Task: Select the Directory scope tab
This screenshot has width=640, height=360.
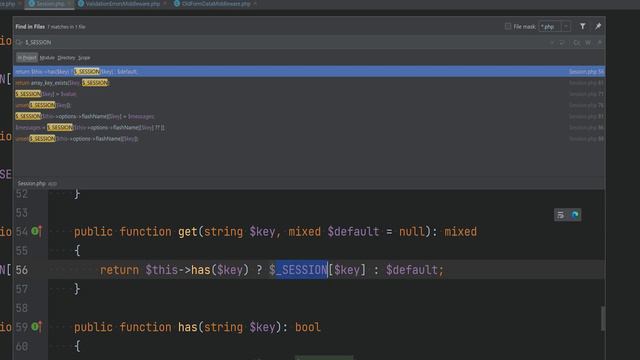Action: pyautogui.click(x=67, y=58)
